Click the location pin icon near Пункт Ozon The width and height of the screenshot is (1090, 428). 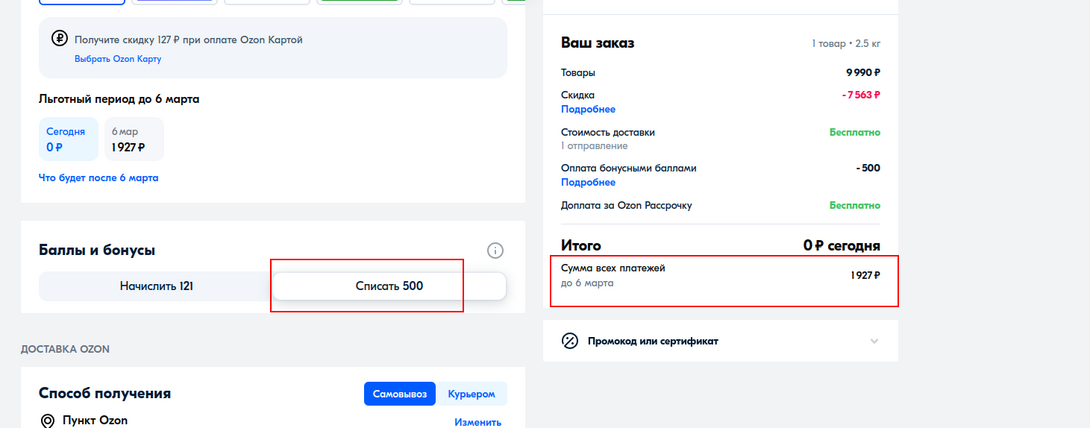(x=47, y=421)
